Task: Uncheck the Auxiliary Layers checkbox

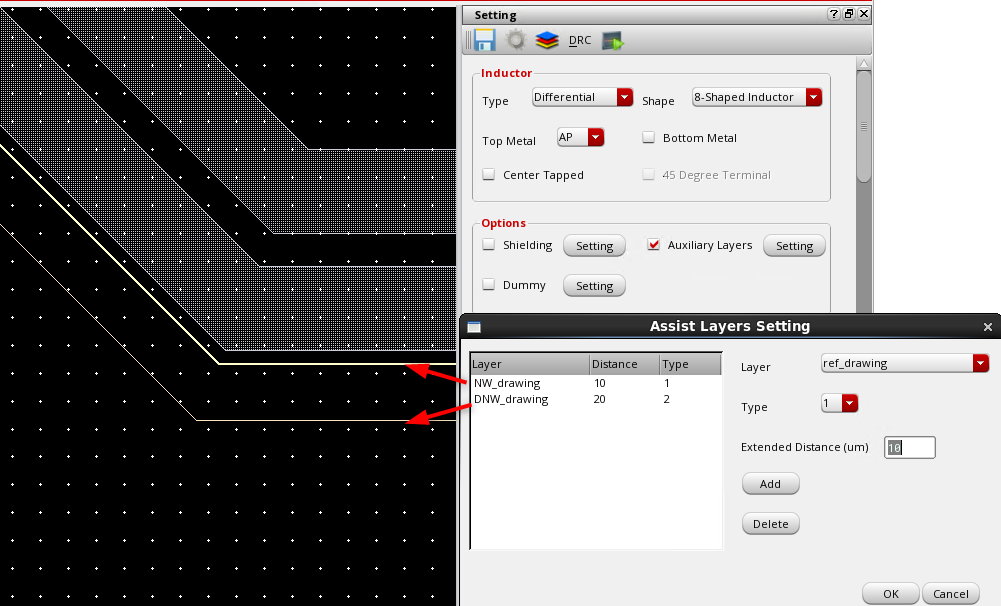Action: pyautogui.click(x=654, y=245)
